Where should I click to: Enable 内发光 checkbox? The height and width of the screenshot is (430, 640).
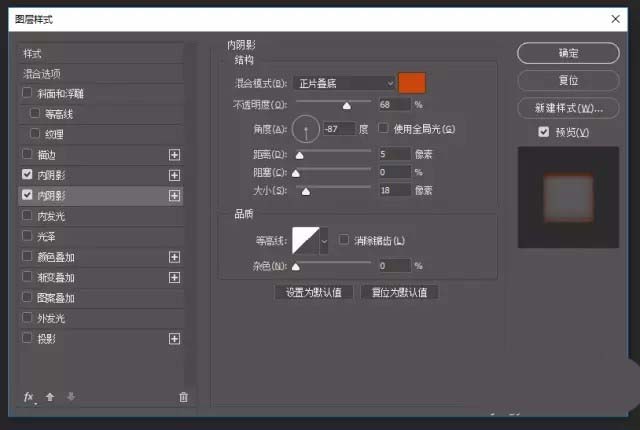[x=27, y=215]
